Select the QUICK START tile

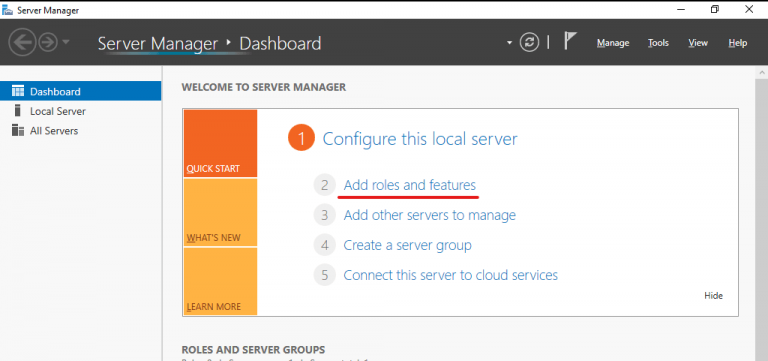[220, 144]
